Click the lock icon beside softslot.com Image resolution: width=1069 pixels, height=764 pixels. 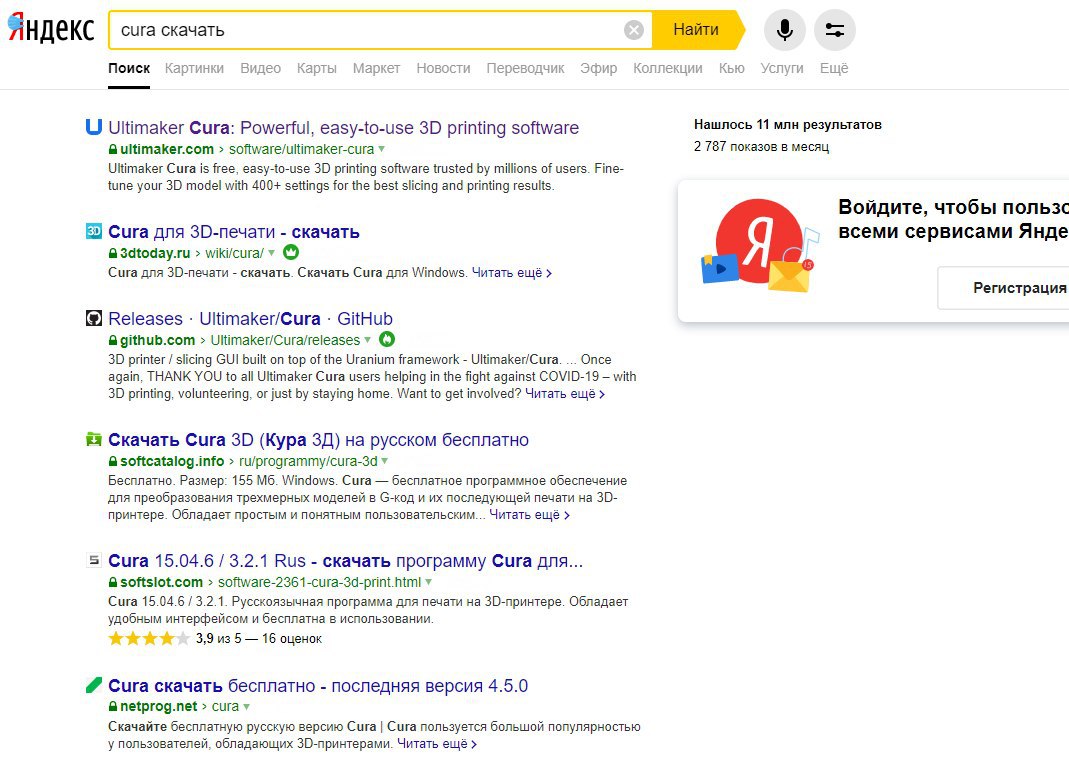[x=112, y=583]
